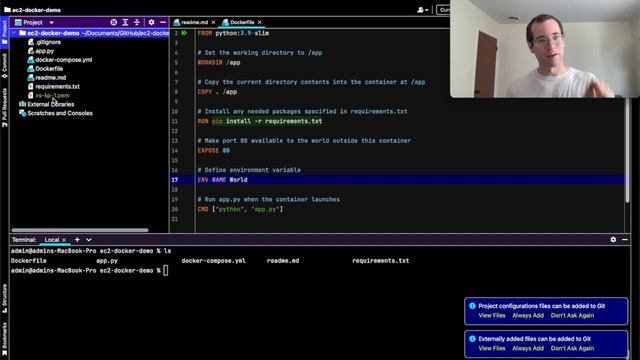The width and height of the screenshot is (640, 360).
Task: Click the line EXPOSE 80
Action: point(213,151)
